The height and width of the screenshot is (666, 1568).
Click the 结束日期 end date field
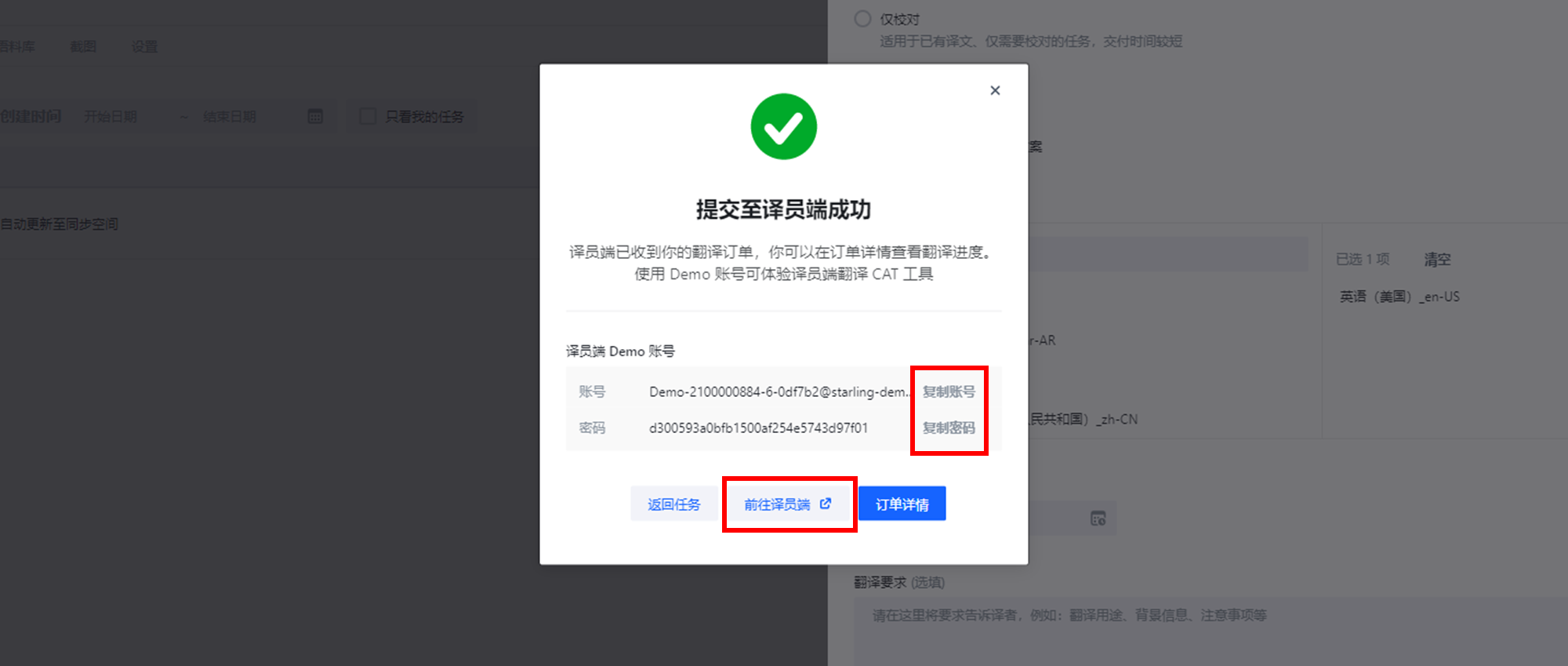pyautogui.click(x=230, y=116)
